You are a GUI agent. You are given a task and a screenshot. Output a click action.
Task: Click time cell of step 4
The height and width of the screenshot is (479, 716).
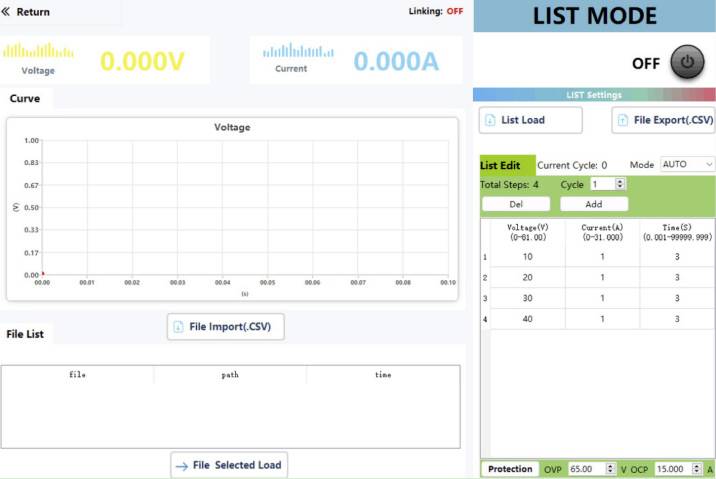[x=677, y=318]
